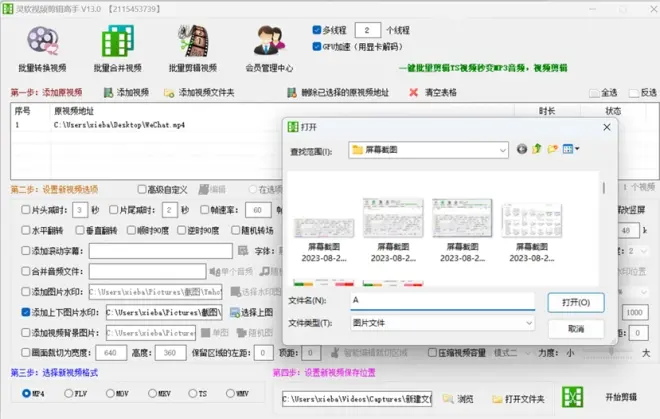Click the 打开文件夹 icon
The height and width of the screenshot is (419, 660).
point(497,398)
